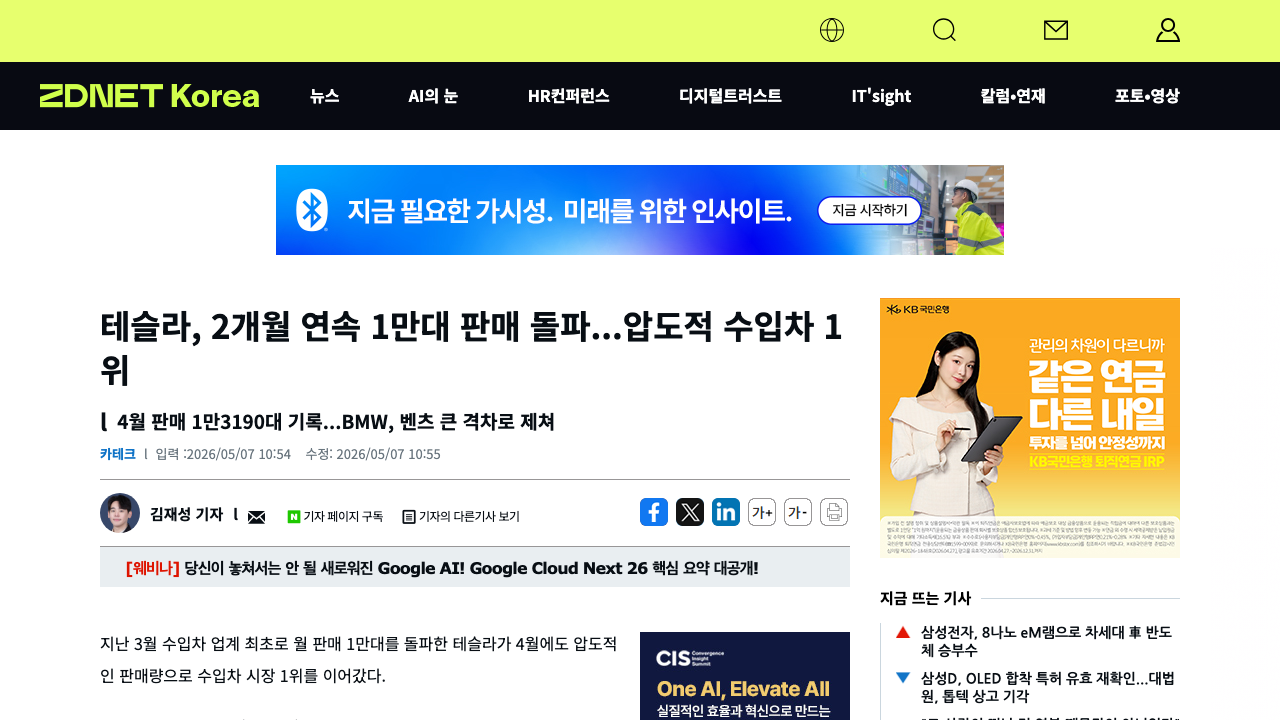The width and height of the screenshot is (1280, 720).
Task: Open the HR컨퍼런스 menu
Action: point(568,96)
